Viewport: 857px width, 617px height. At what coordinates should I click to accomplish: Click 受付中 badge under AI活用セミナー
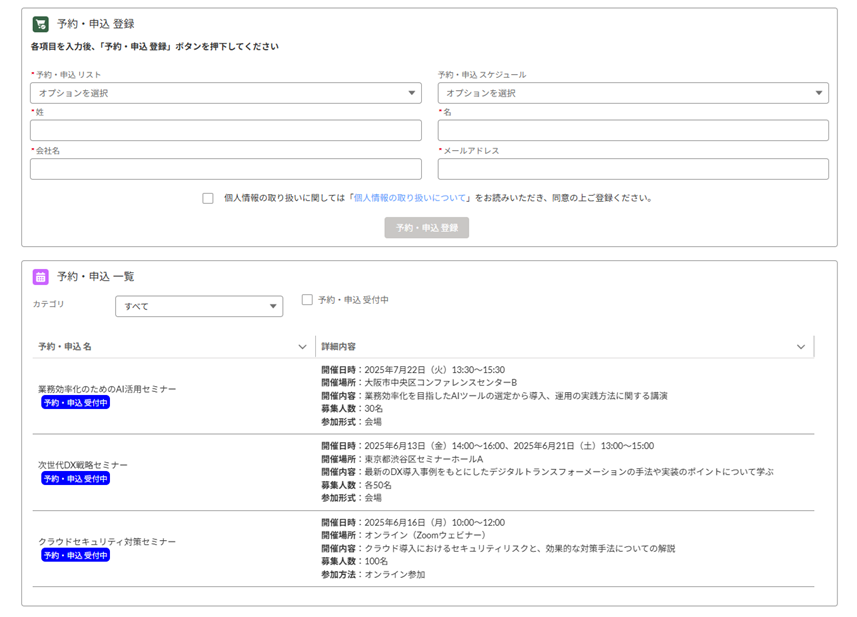[75, 403]
